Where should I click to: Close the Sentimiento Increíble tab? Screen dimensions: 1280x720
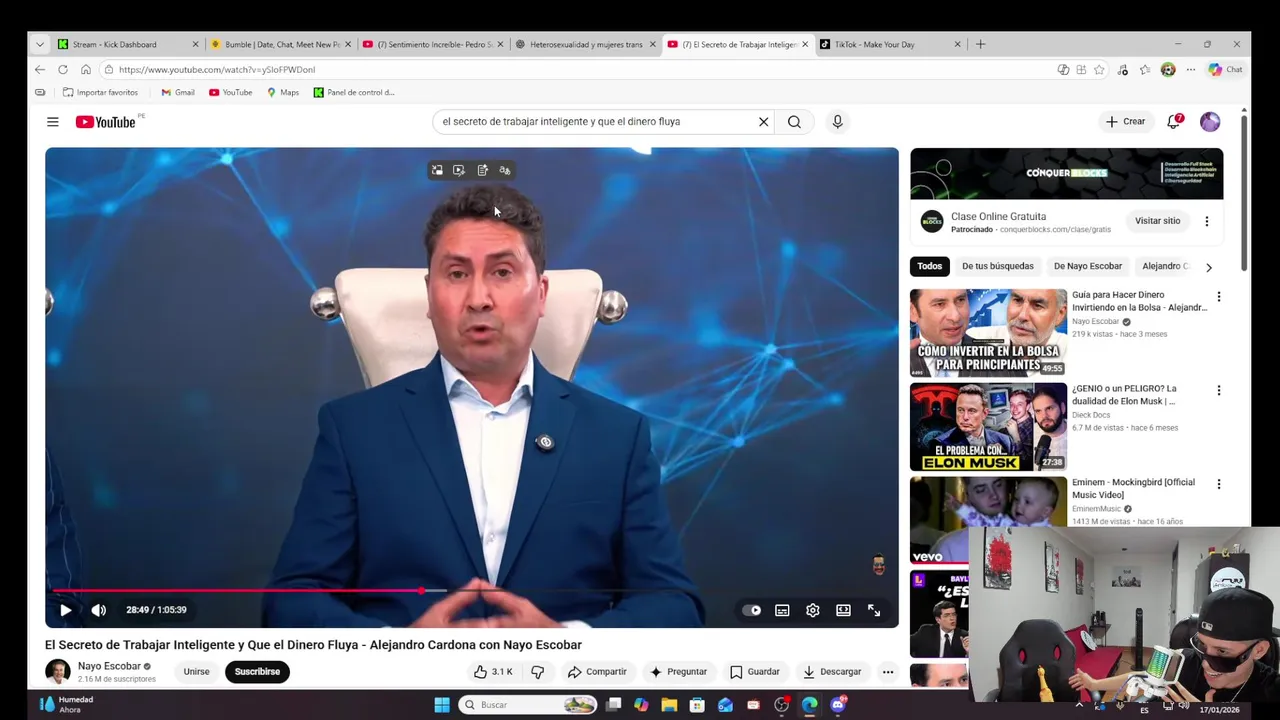point(501,44)
